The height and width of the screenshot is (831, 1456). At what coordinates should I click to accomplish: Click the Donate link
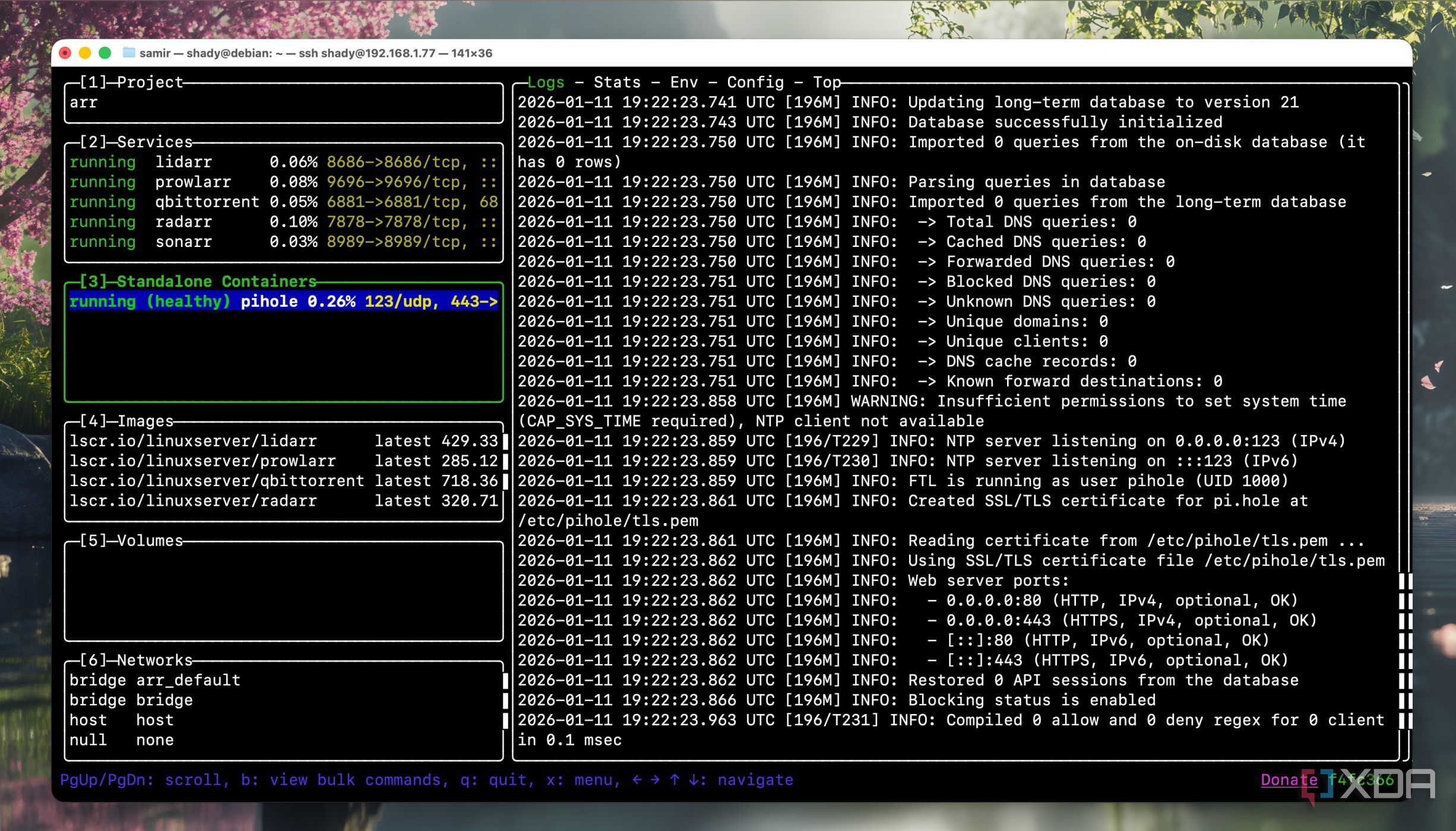point(1289,780)
